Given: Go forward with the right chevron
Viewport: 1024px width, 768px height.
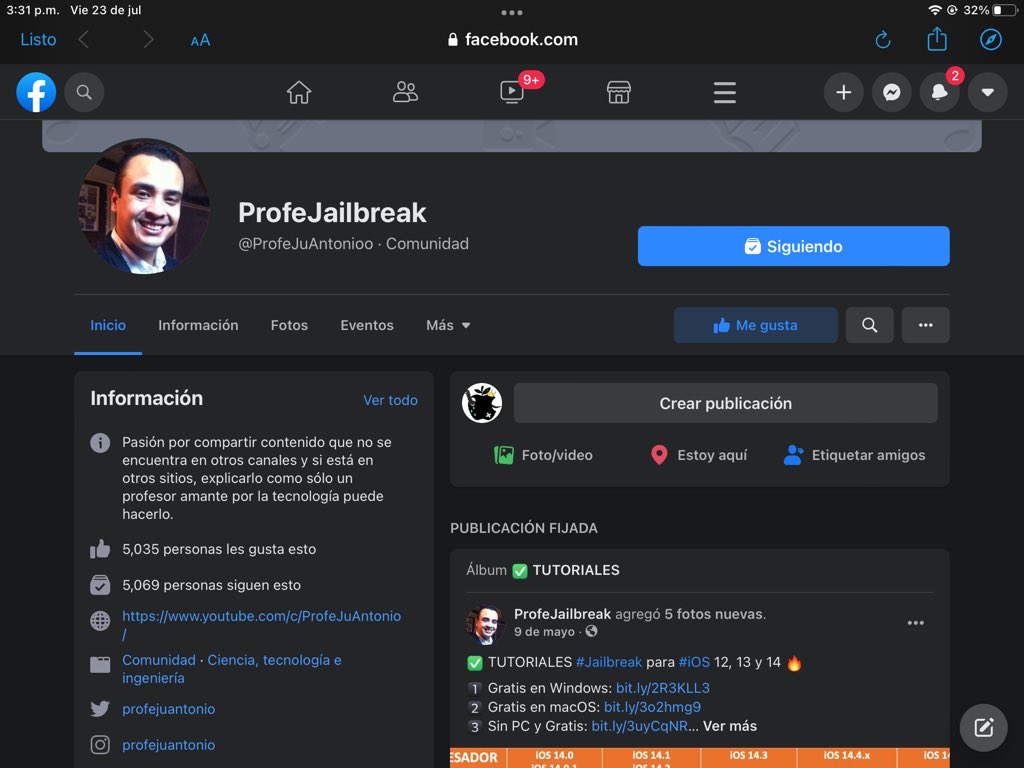Looking at the screenshot, I should tap(148, 40).
